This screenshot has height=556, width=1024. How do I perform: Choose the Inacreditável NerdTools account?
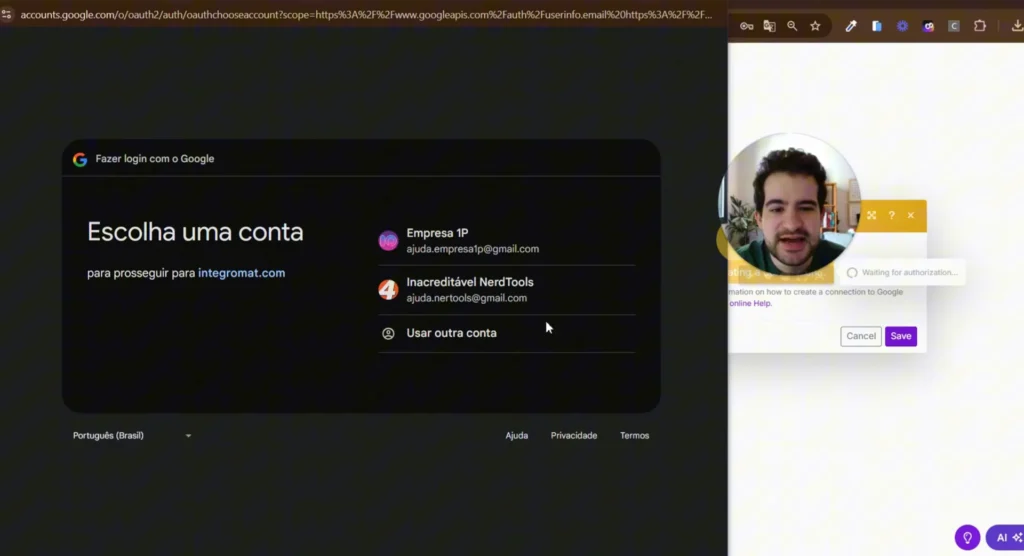[x=507, y=289]
